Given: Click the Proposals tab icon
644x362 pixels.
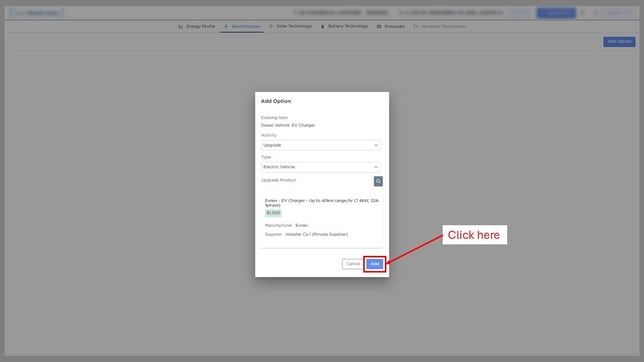Looking at the screenshot, I should point(379,26).
